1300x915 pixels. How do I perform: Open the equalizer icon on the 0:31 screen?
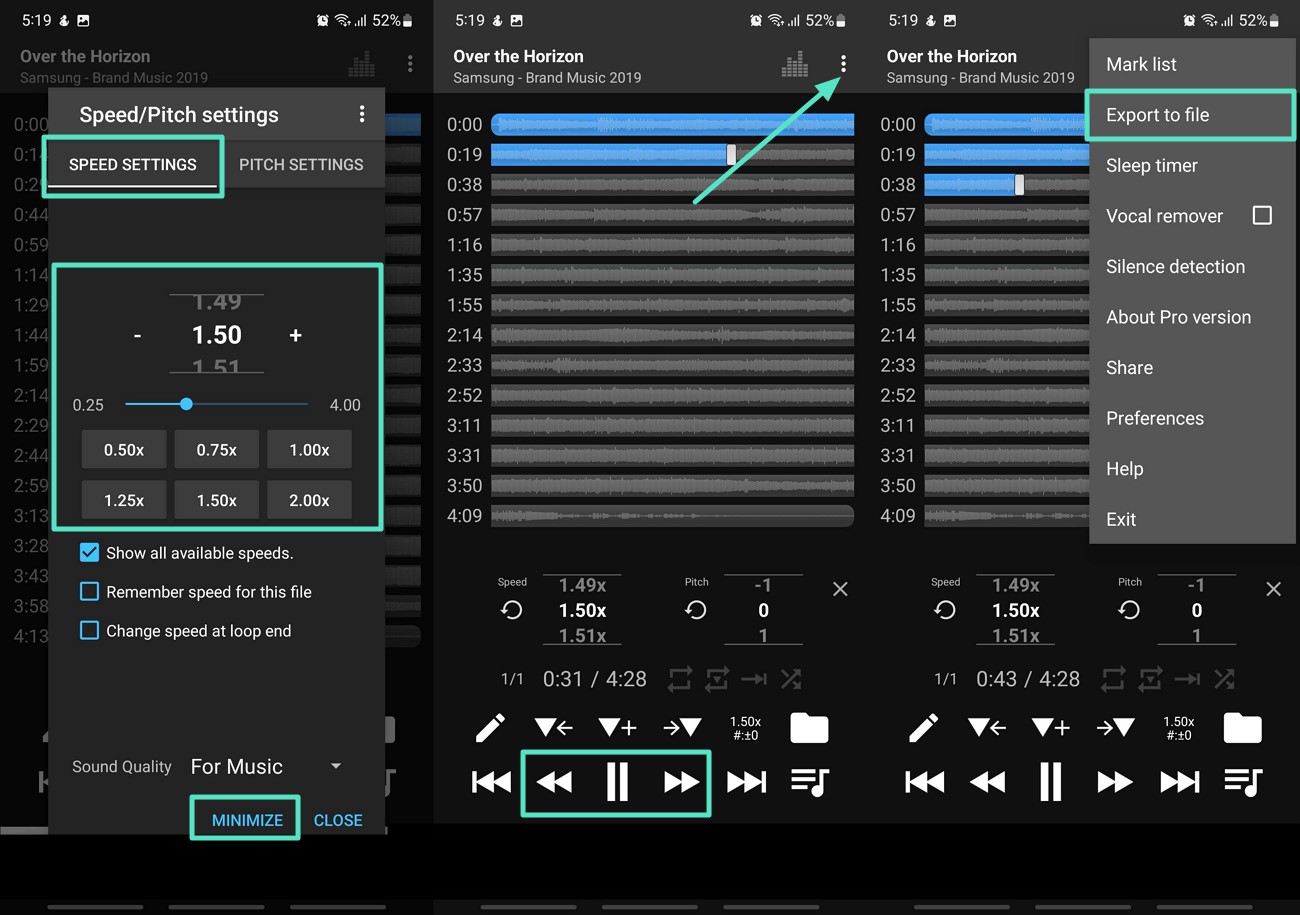click(x=794, y=65)
